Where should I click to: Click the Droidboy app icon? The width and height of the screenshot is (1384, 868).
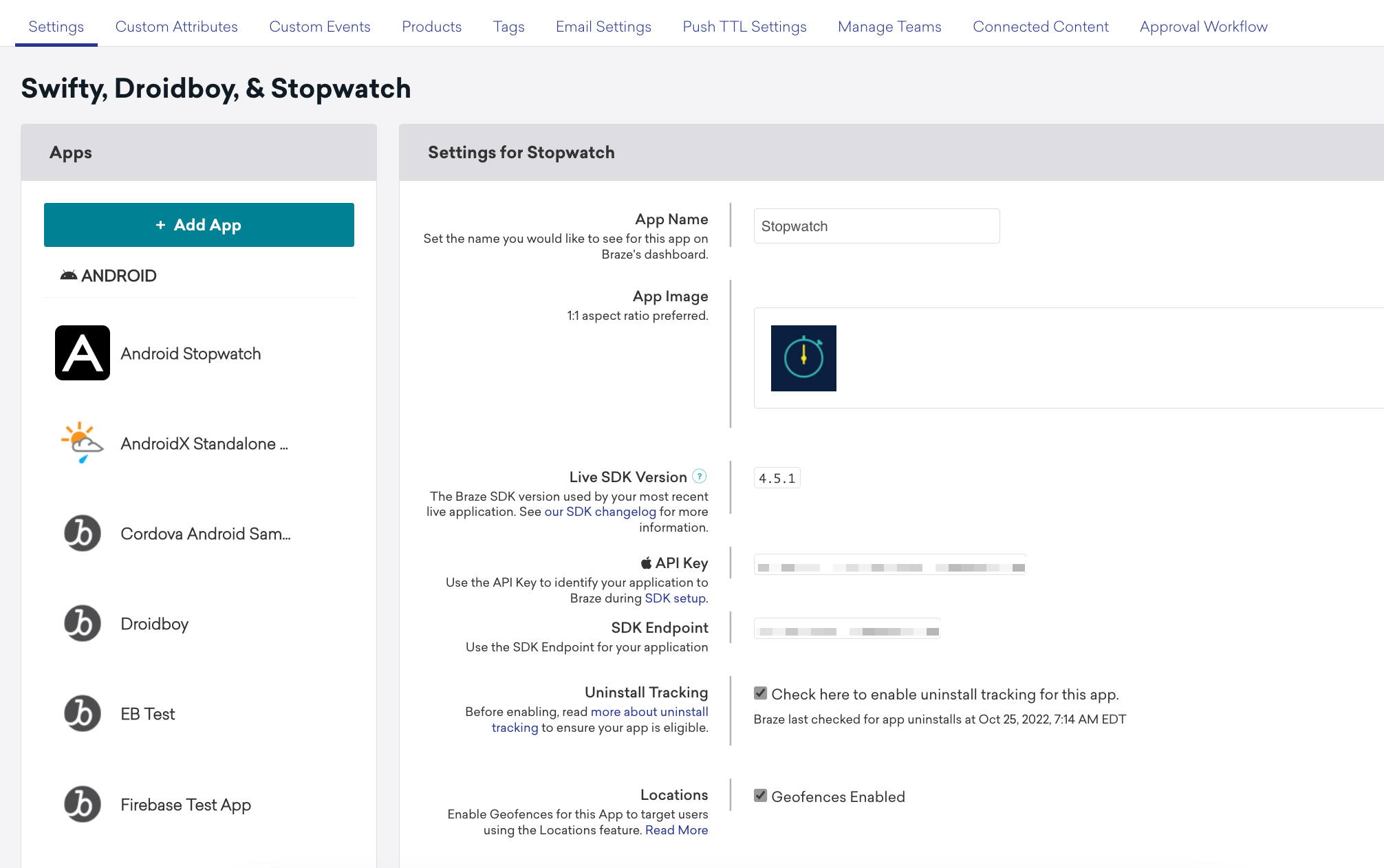(83, 623)
